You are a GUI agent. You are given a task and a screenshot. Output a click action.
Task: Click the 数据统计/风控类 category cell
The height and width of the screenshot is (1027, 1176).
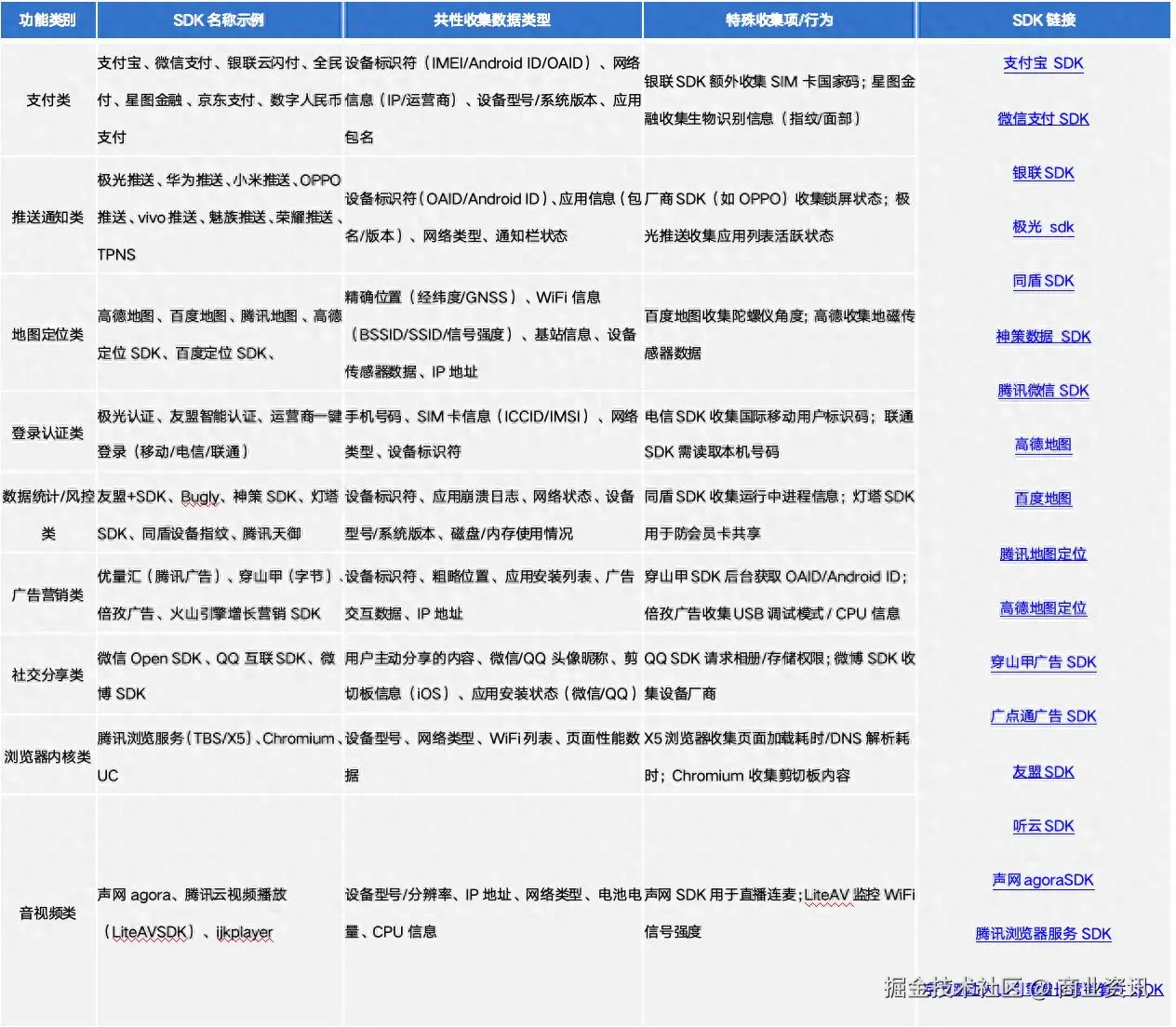tap(47, 514)
